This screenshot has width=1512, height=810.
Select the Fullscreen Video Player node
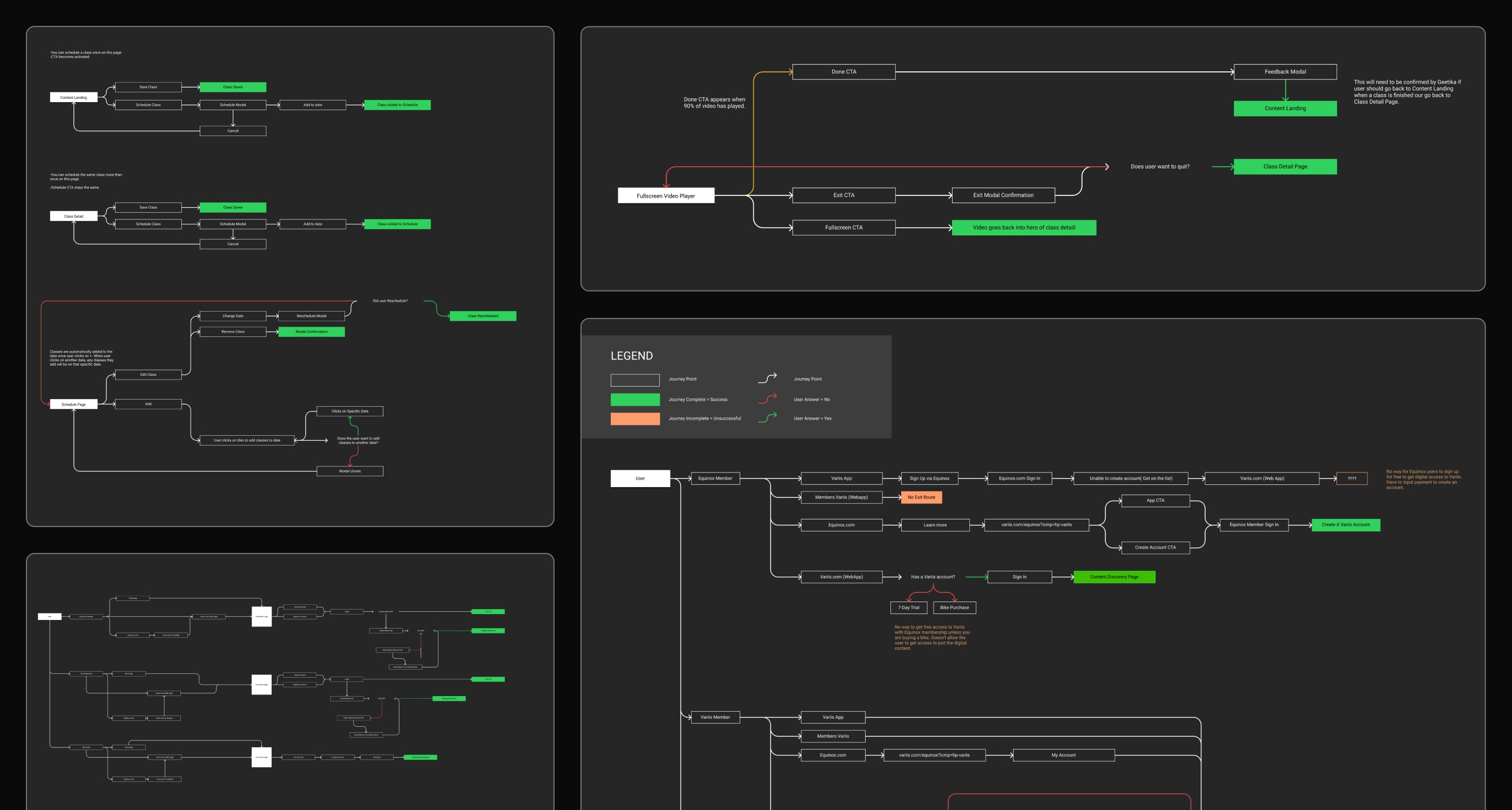666,195
